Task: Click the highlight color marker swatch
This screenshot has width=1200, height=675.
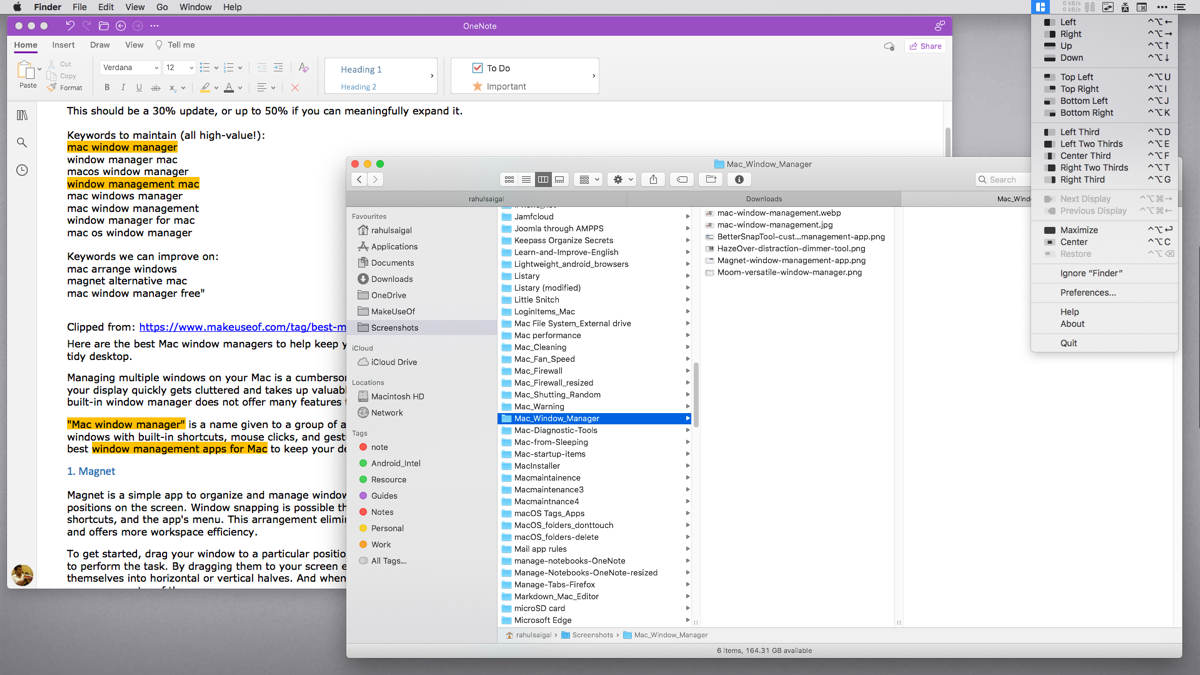Action: click(205, 88)
